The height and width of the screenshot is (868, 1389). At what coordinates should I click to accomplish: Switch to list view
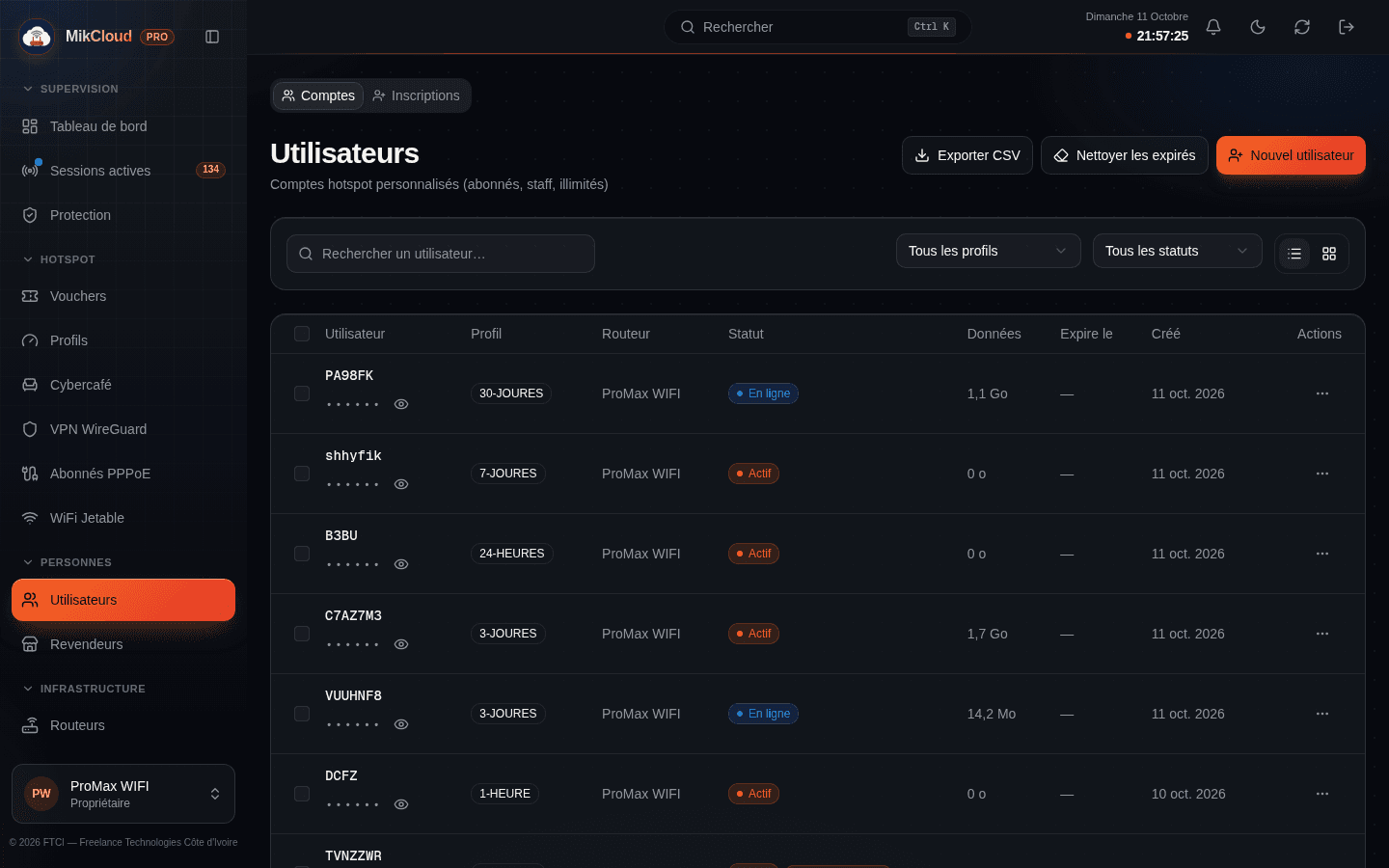(1294, 254)
